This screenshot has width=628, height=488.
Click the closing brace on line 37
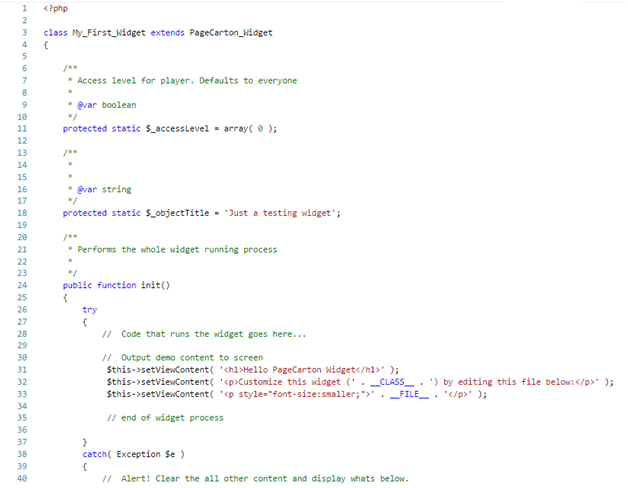pyautogui.click(x=85, y=442)
